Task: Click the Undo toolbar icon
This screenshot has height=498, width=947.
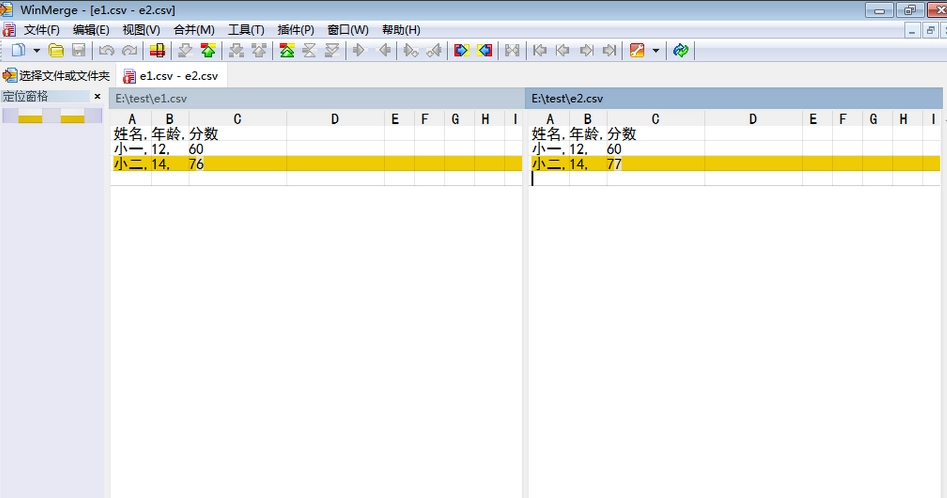Action: (106, 51)
